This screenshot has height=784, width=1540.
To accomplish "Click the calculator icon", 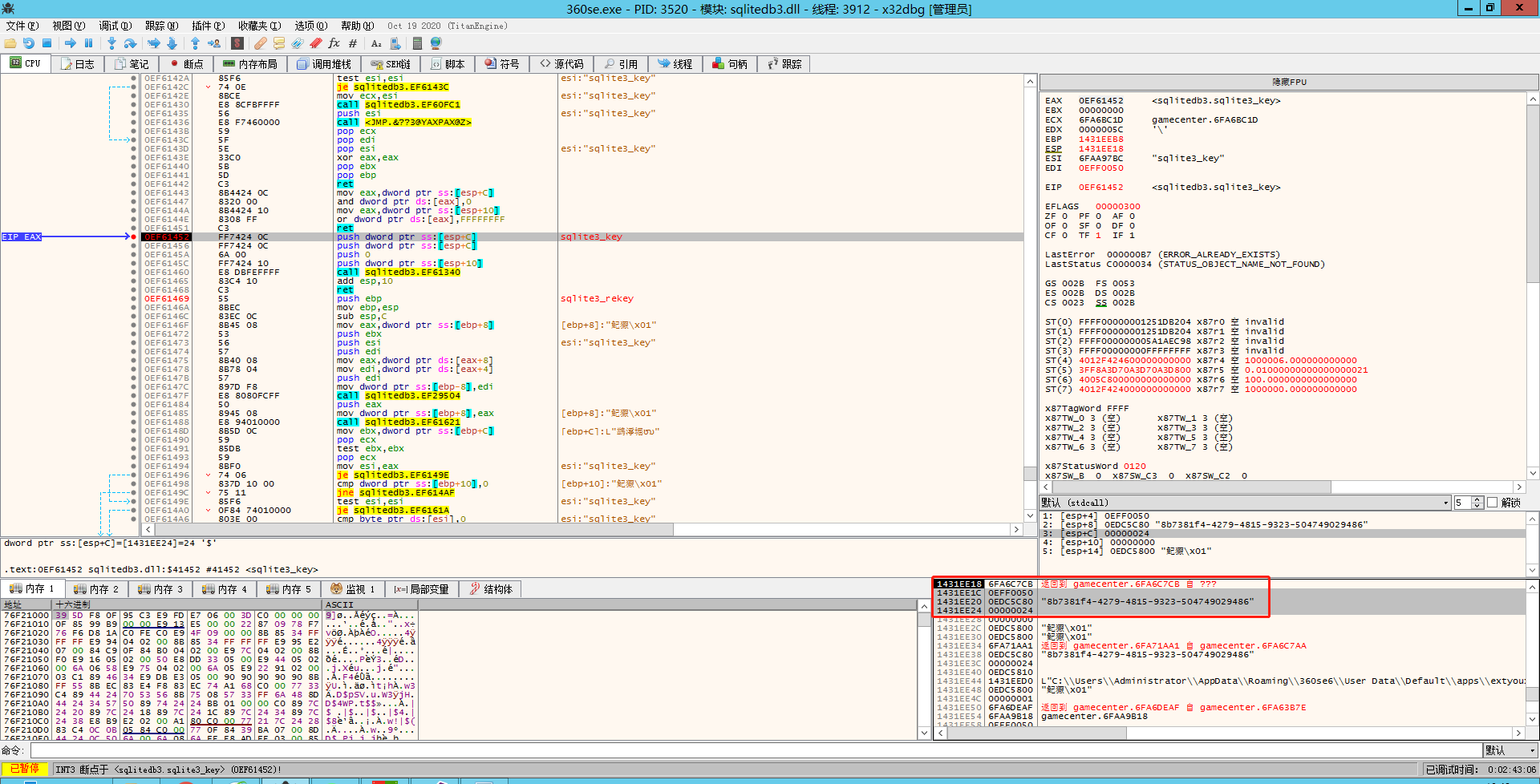I will click(417, 43).
